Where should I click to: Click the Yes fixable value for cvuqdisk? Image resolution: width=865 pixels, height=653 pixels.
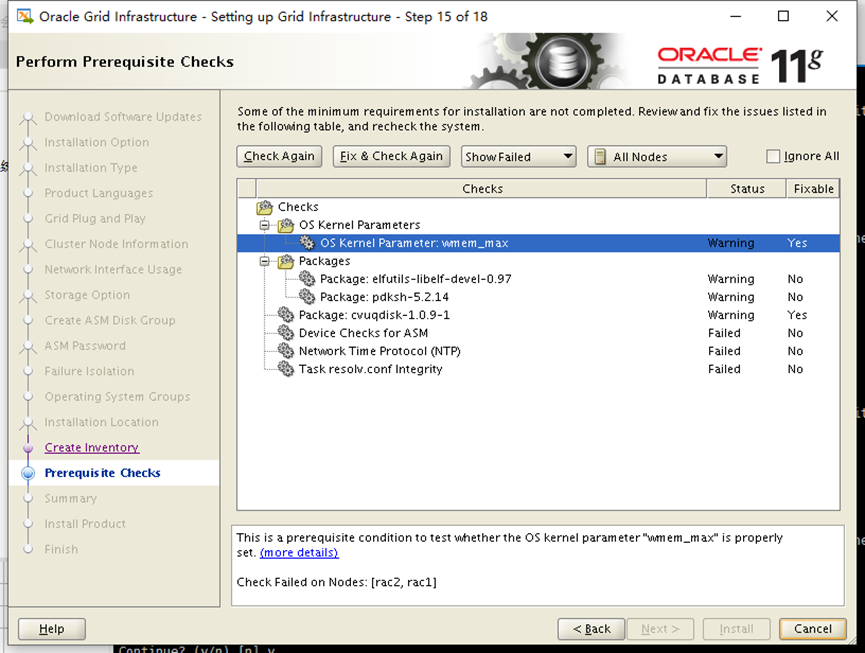(797, 315)
